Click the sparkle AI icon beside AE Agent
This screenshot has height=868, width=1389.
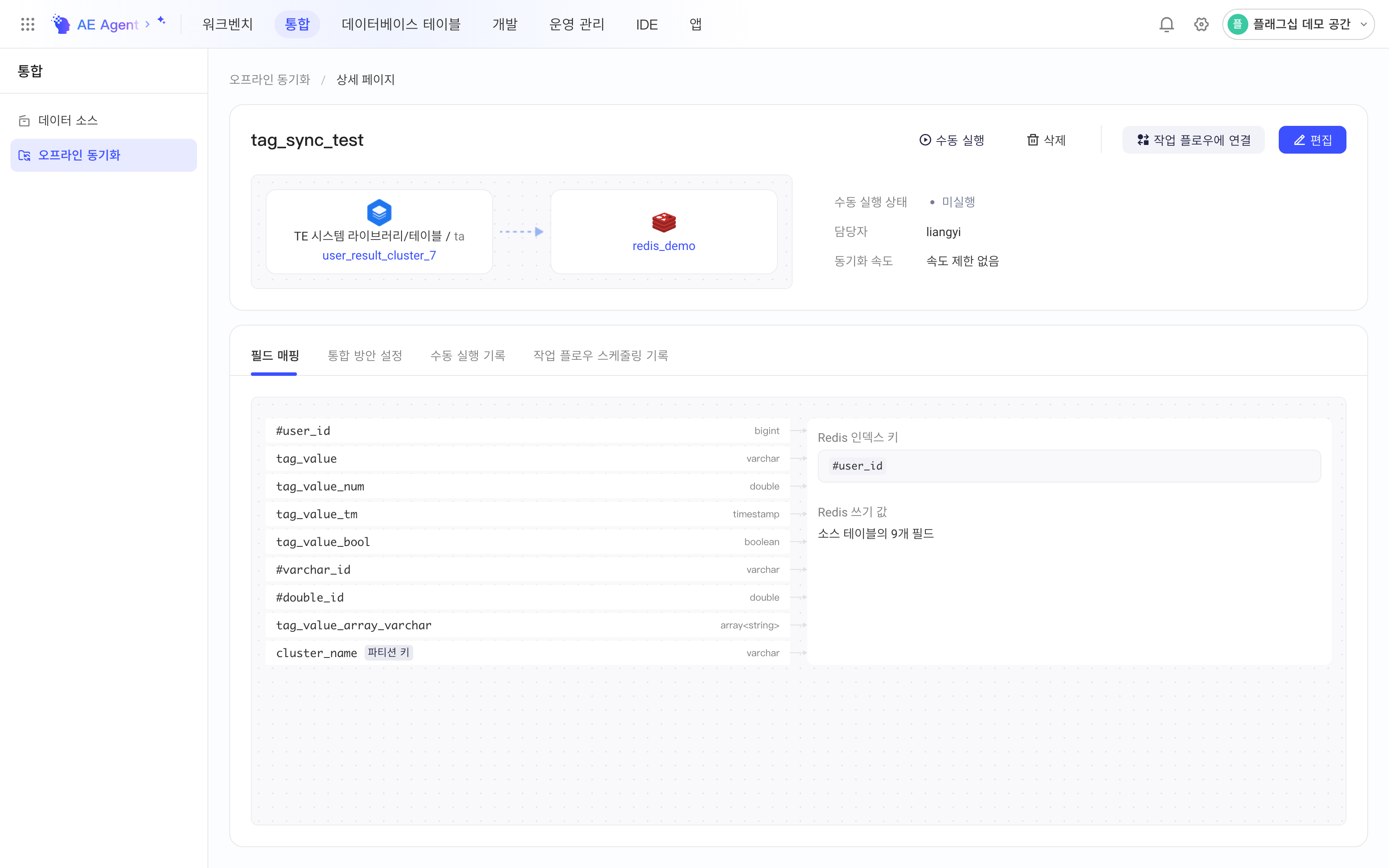(x=161, y=21)
